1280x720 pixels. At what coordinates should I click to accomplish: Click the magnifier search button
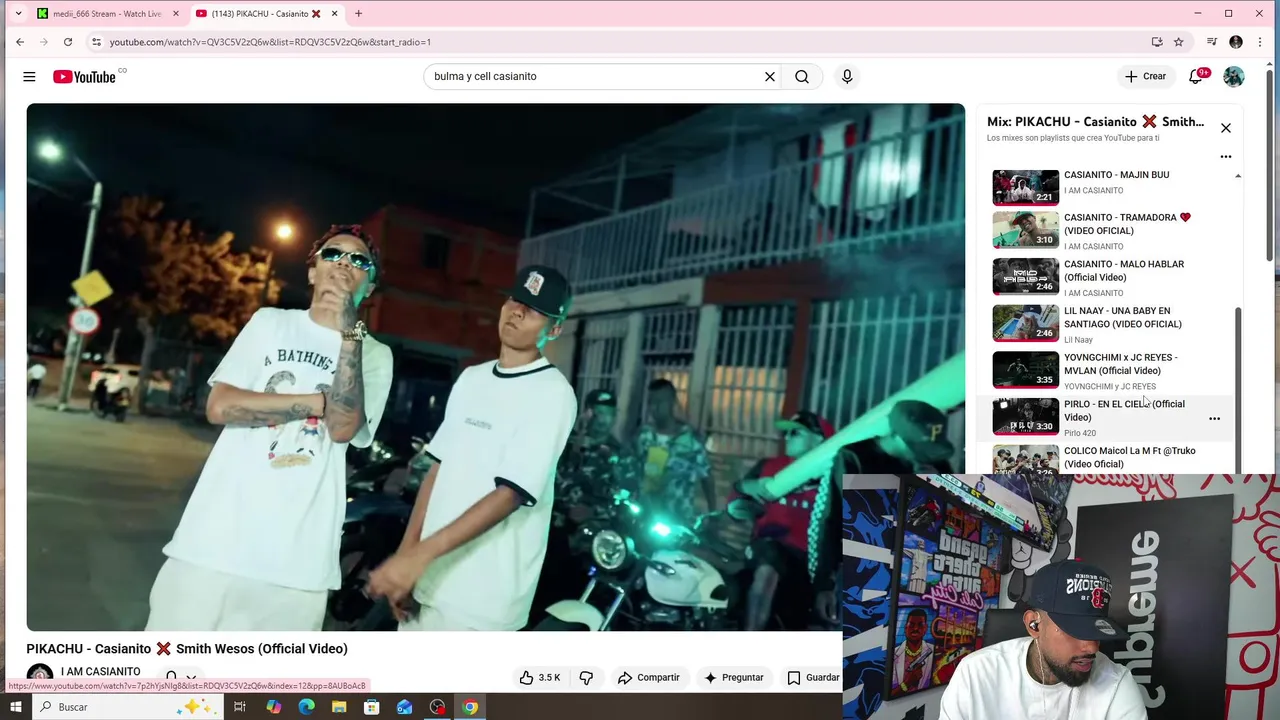(802, 76)
